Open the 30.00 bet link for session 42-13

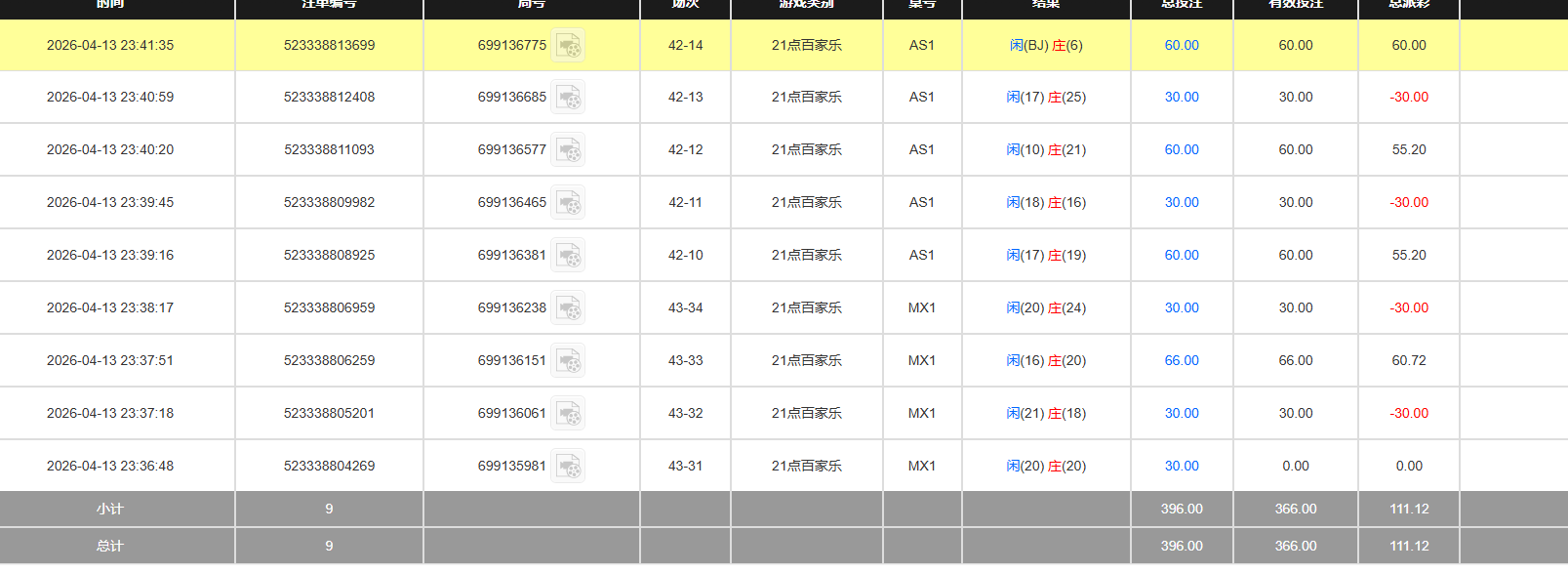point(1181,98)
